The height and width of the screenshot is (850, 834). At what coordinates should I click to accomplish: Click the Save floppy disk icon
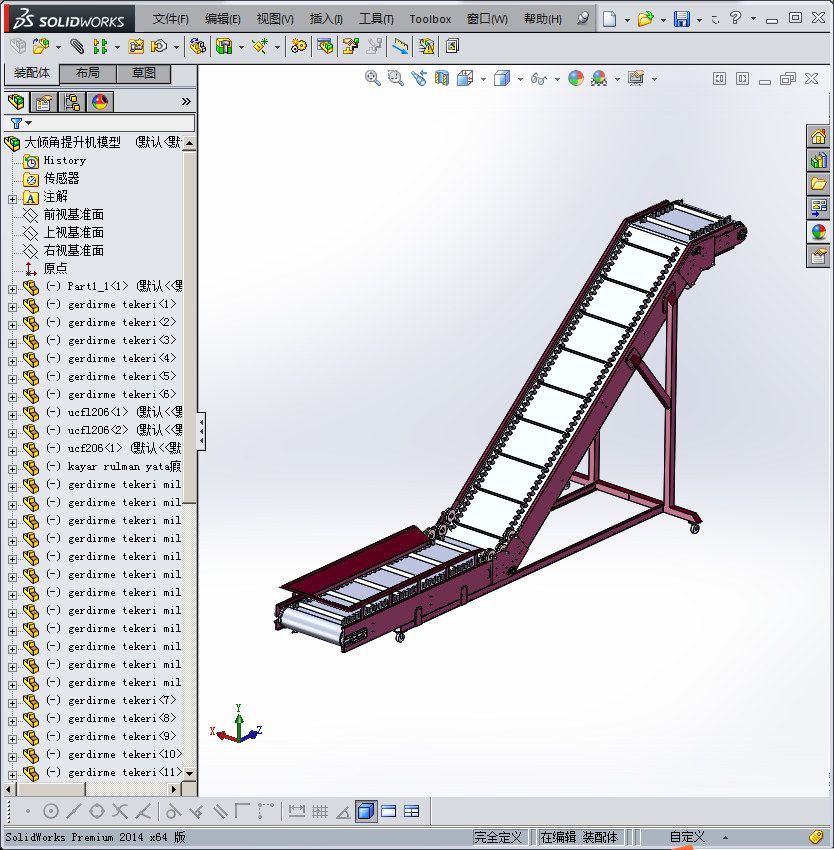(682, 19)
